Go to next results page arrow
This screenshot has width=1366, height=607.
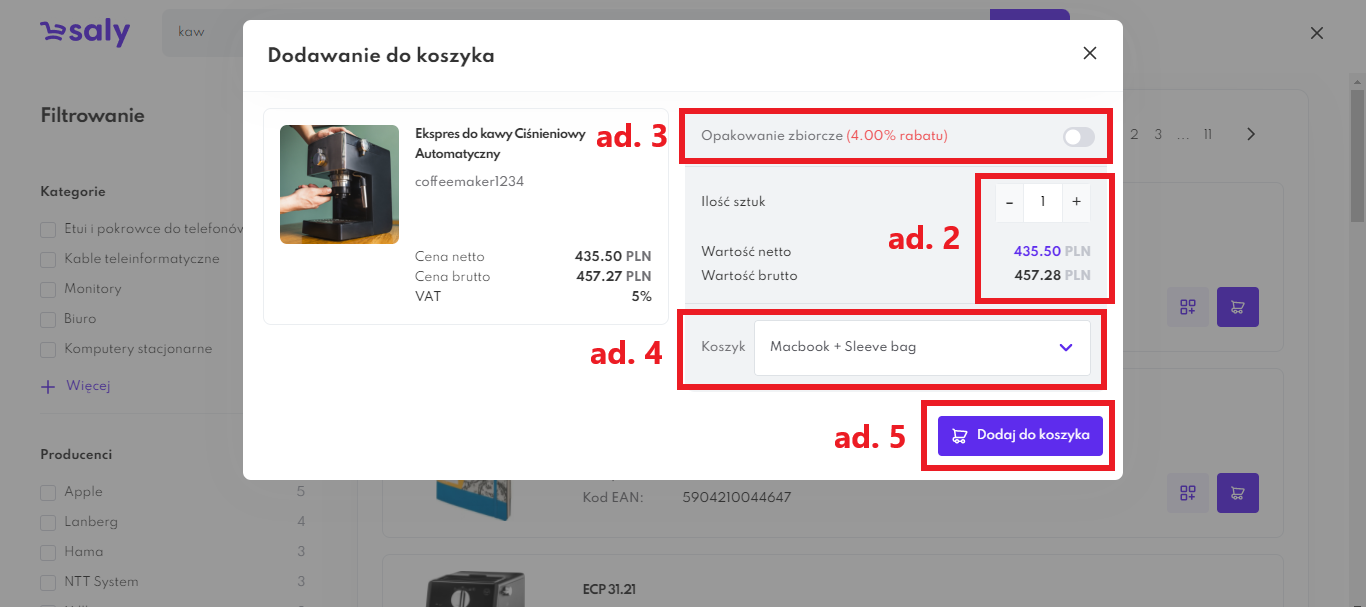tap(1250, 134)
